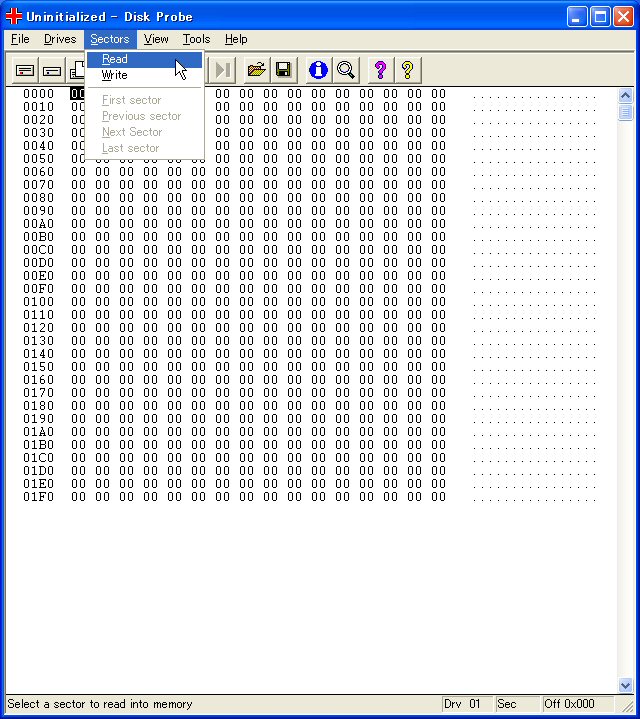Click the scrollbar up arrow

pos(625,95)
